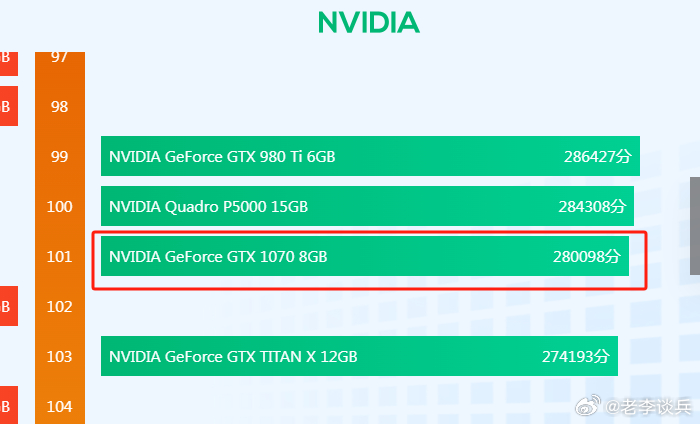
Task: Click rank number 103
Action: [59, 357]
